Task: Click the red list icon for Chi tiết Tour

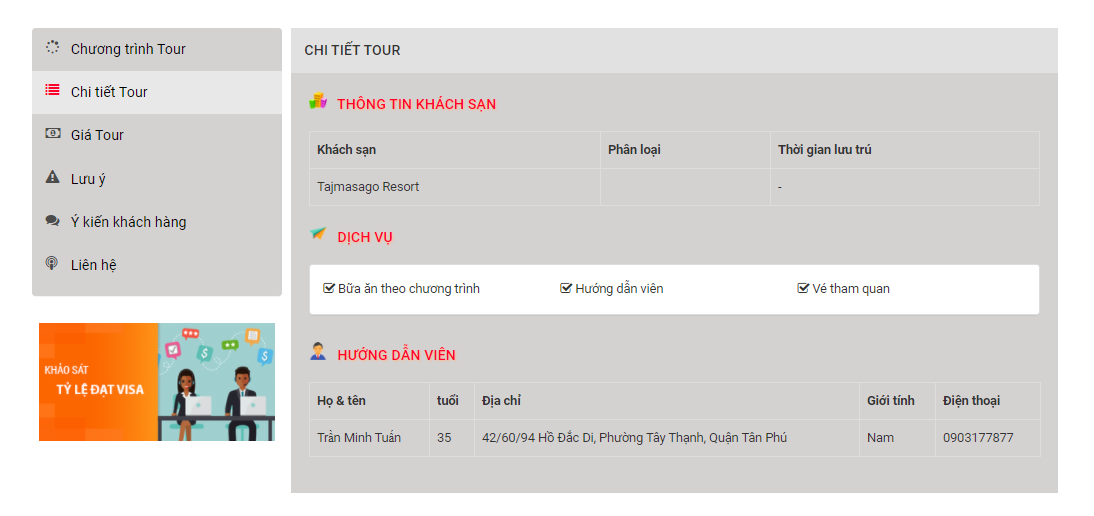Action: point(52,90)
